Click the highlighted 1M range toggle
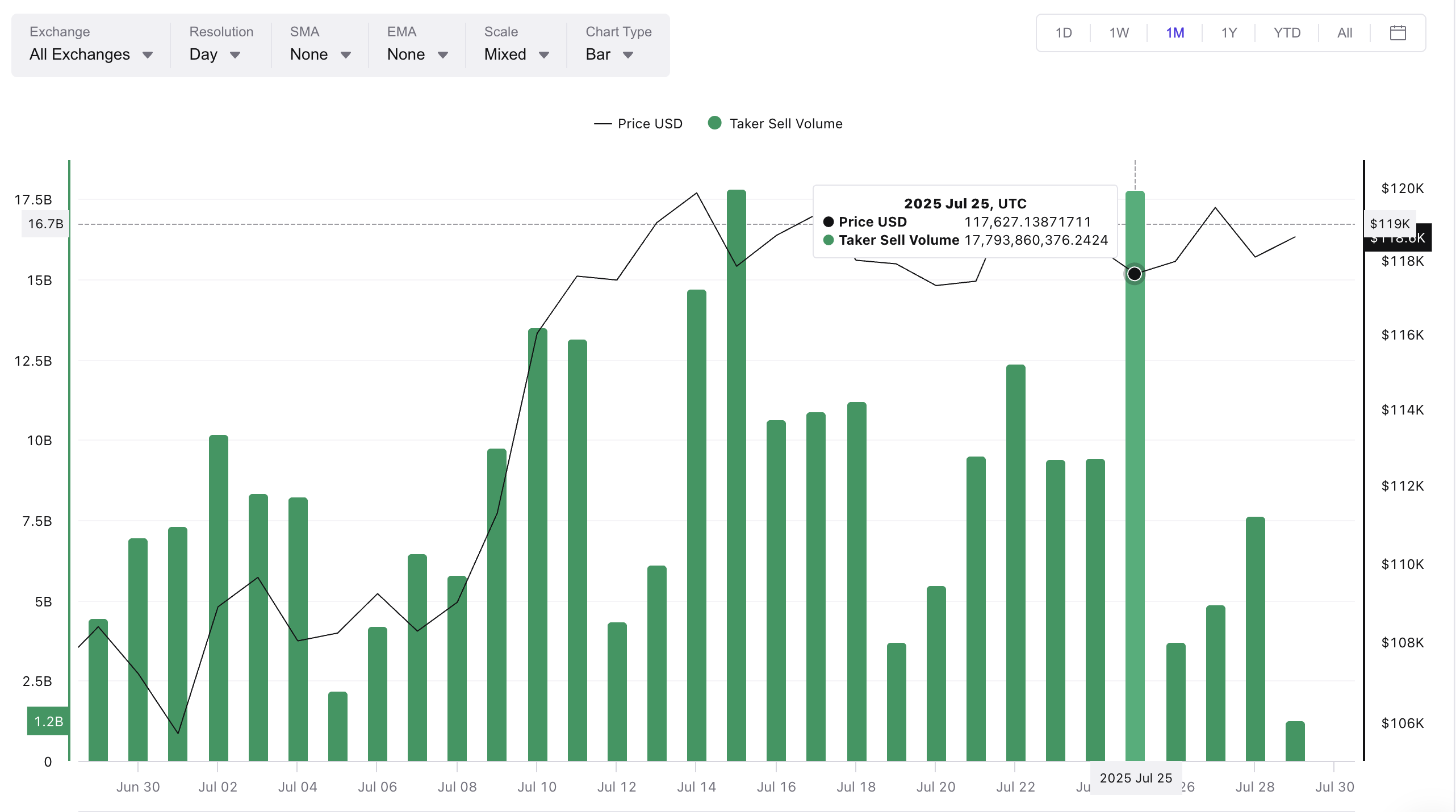This screenshot has height=812, width=1456. pos(1175,32)
